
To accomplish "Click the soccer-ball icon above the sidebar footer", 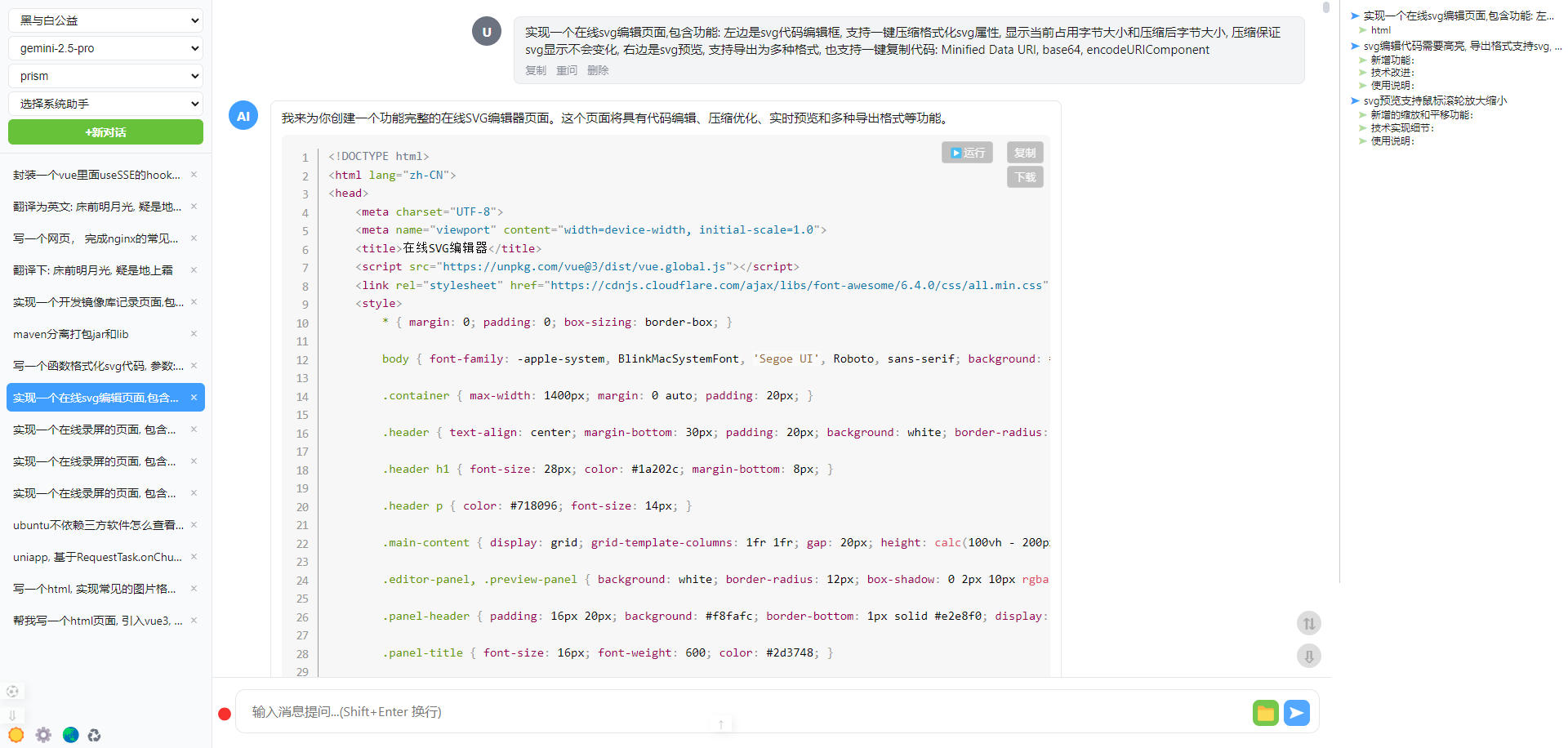I will click(12, 692).
